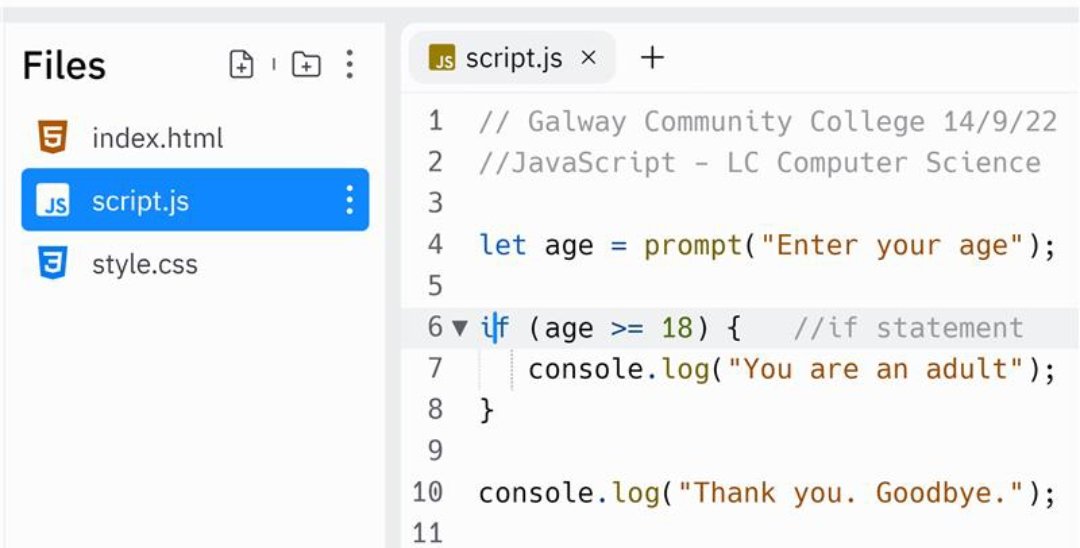The image size is (1080, 548).
Task: Open the script.js row three-dot menu
Action: coord(349,200)
